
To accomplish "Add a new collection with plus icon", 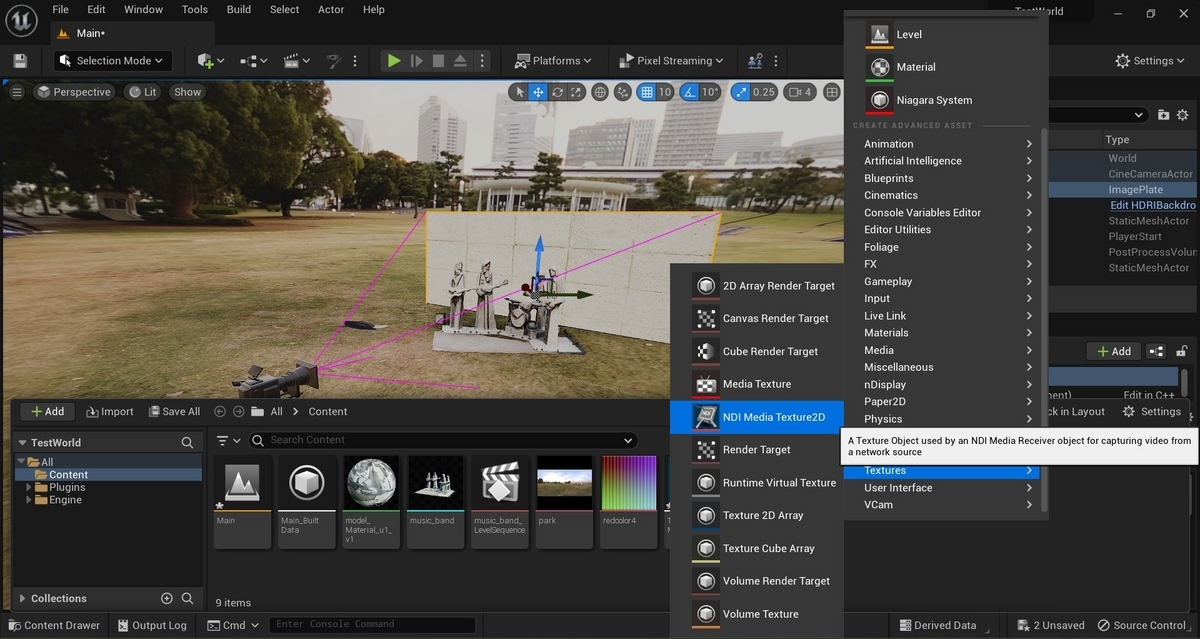I will click(x=167, y=598).
